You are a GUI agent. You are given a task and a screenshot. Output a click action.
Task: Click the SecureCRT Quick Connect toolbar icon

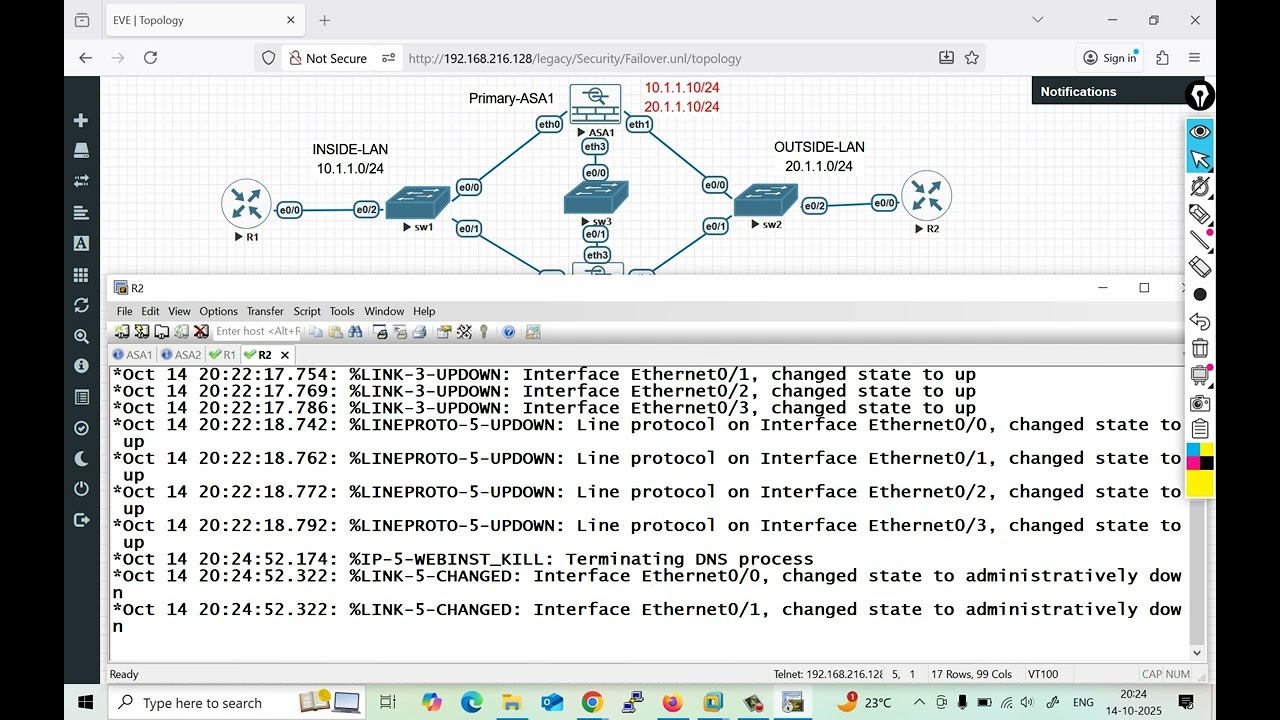pos(141,331)
